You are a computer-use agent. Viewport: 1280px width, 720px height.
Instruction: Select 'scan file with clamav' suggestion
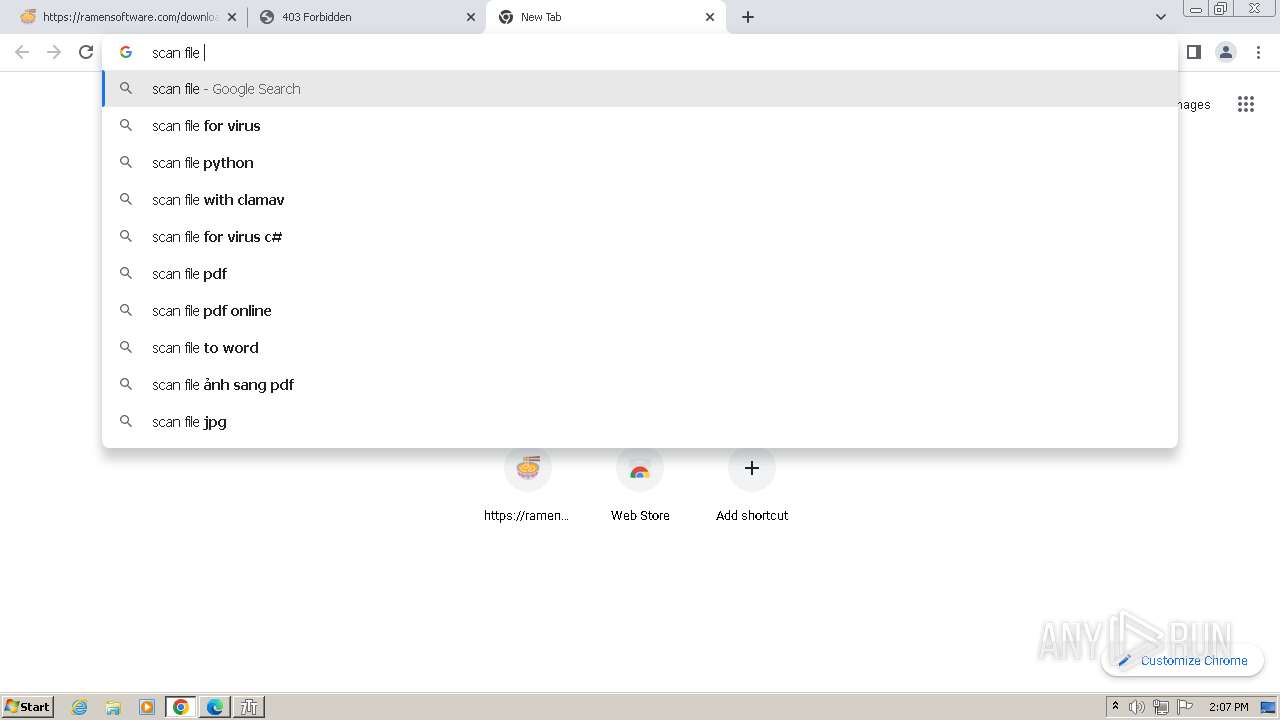pyautogui.click(x=640, y=199)
